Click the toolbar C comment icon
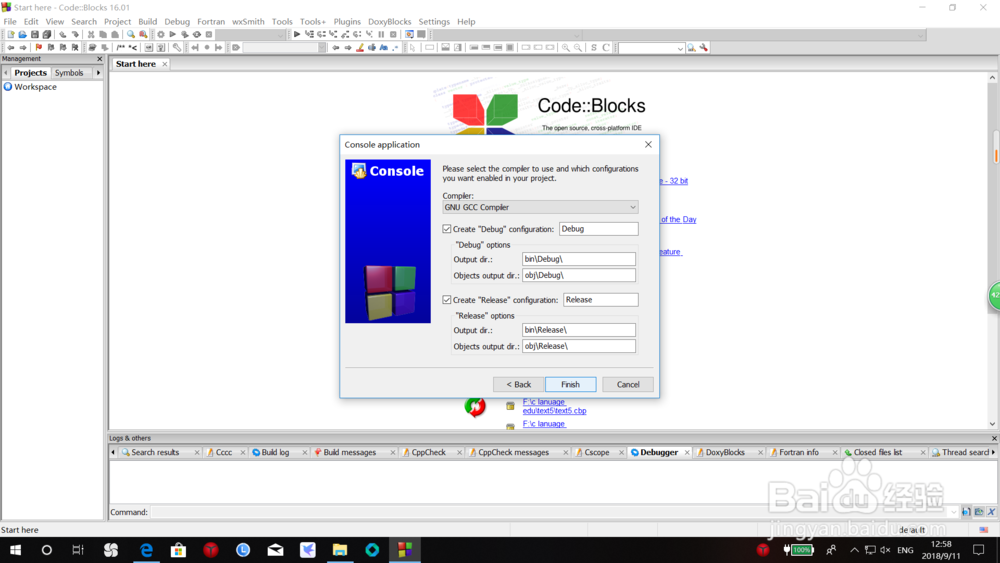This screenshot has height=563, width=1000. (x=606, y=48)
